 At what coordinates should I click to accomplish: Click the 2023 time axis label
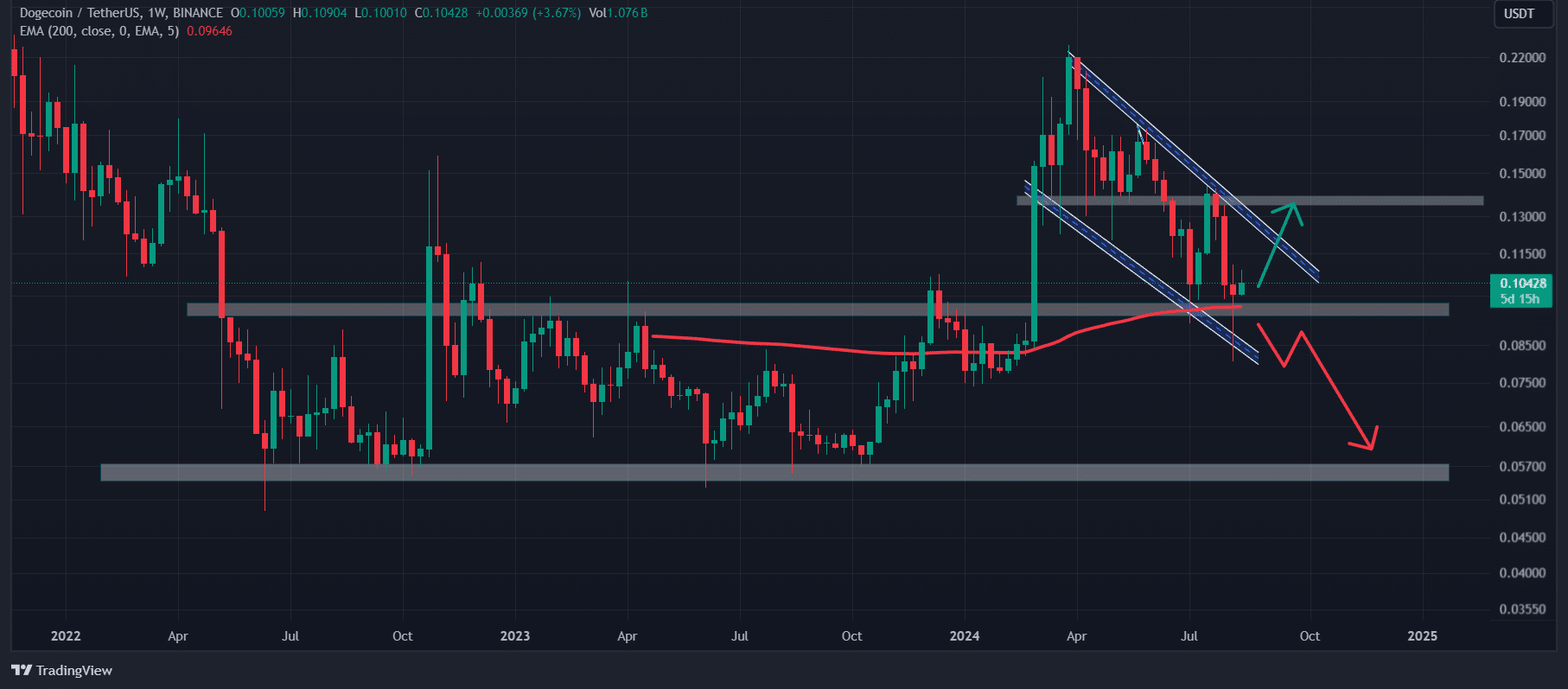point(515,636)
